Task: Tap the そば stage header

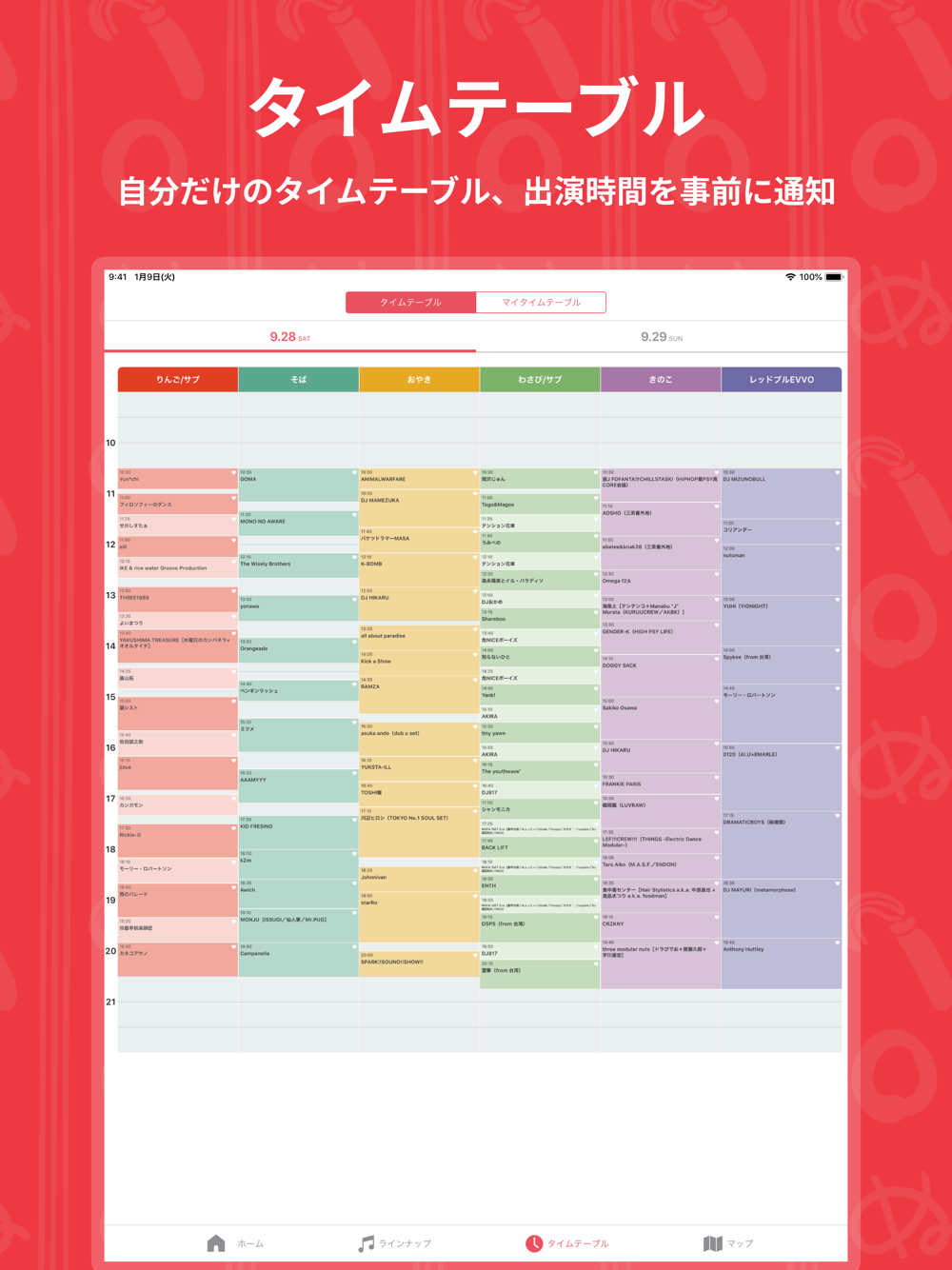Action: (299, 379)
